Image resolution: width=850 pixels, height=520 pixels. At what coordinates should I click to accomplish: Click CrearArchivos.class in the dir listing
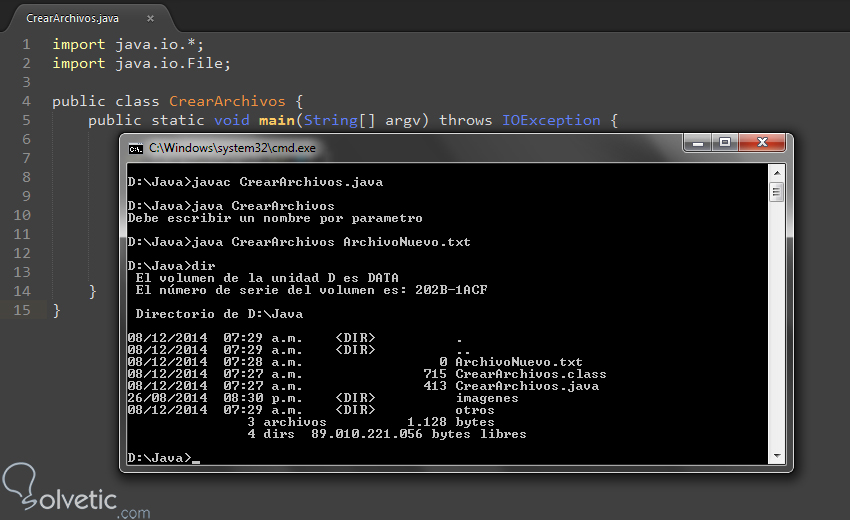point(530,374)
